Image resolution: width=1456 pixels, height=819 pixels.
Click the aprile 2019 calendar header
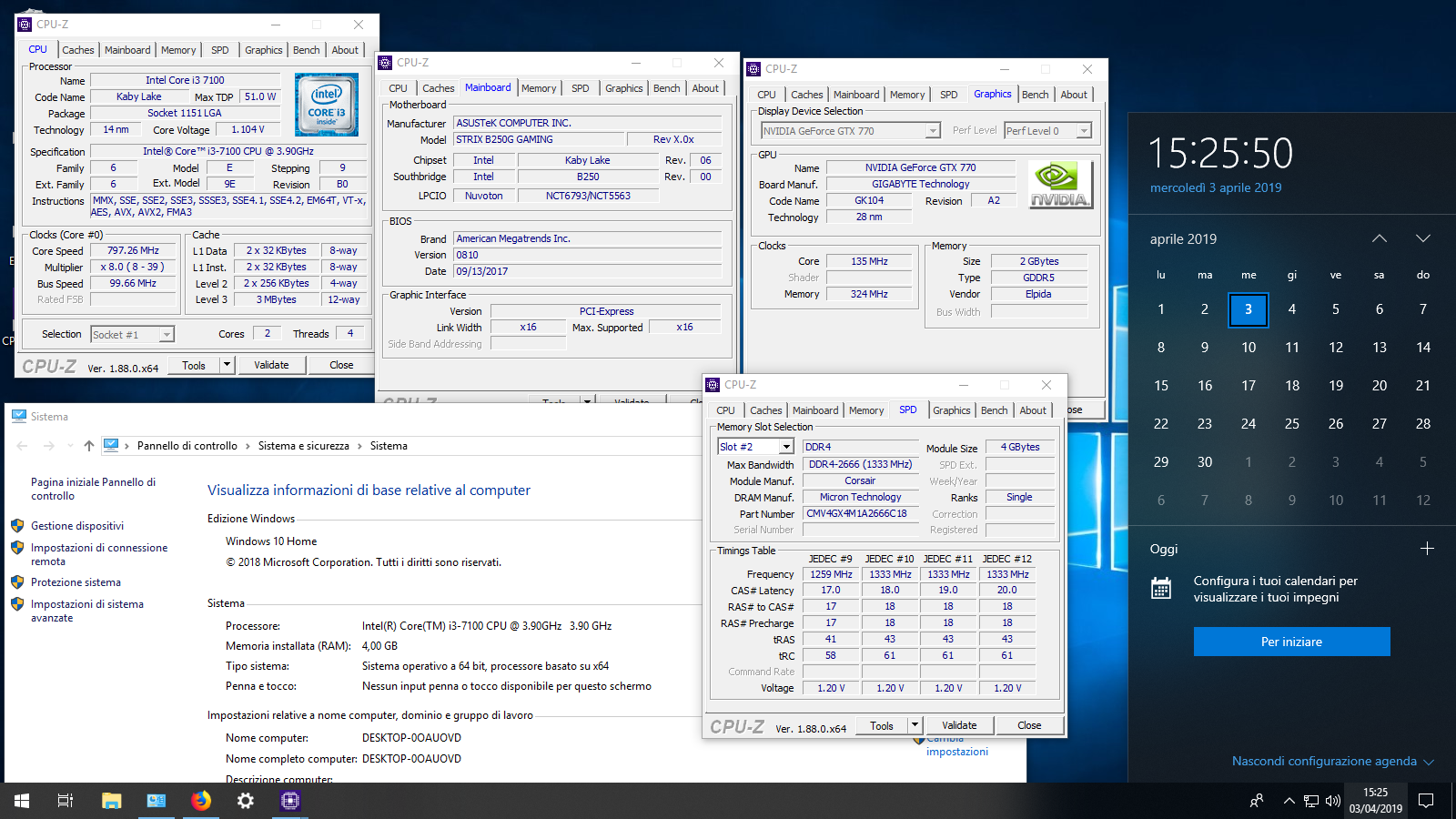pos(1183,238)
